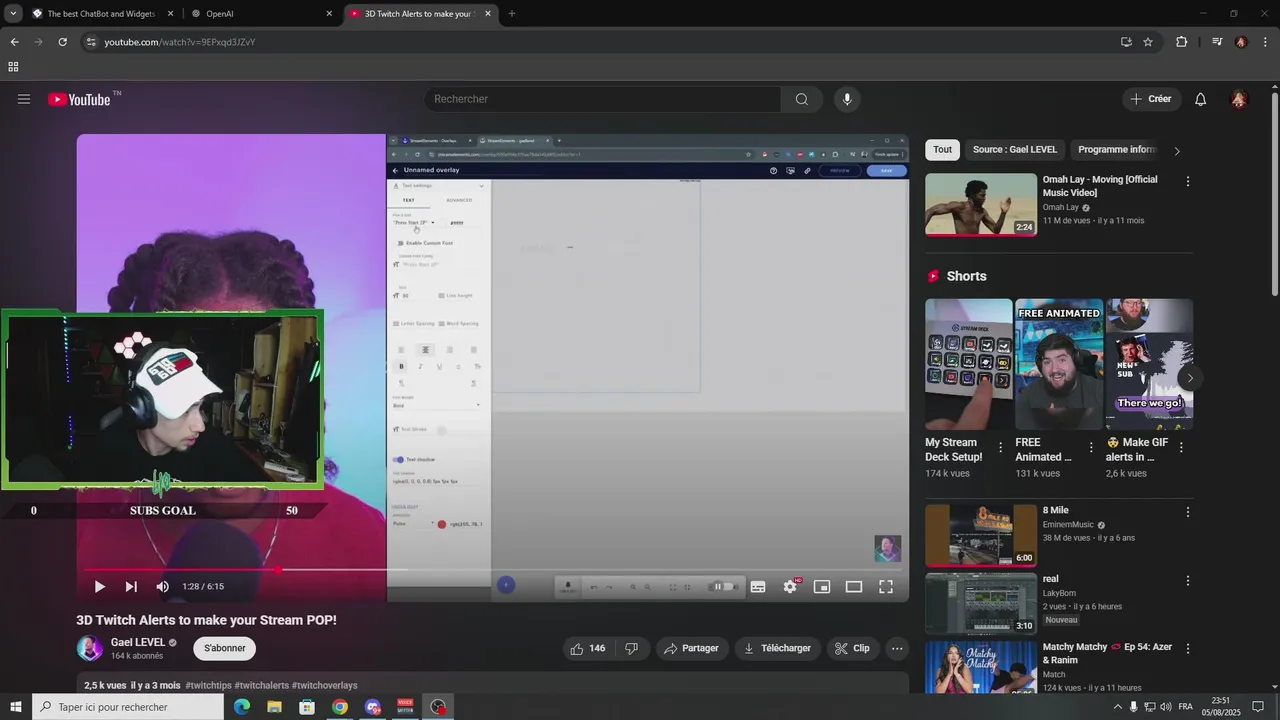Open Chrome tab search dropdown
The image size is (1280, 720).
coord(13,14)
